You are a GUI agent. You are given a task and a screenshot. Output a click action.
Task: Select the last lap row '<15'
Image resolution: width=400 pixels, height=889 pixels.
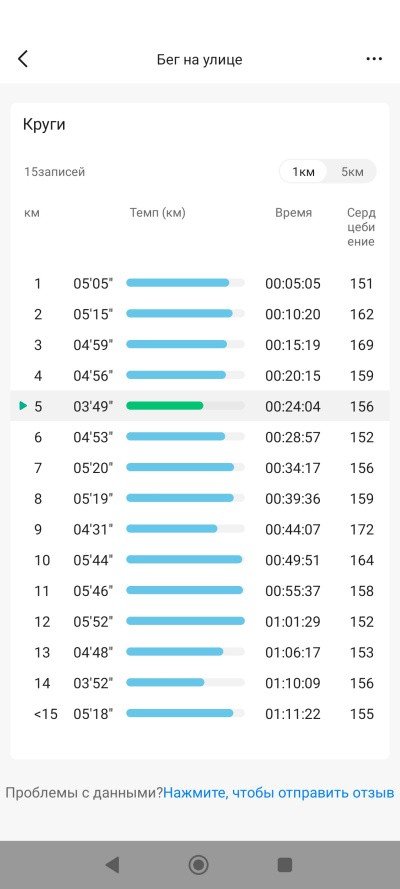pyautogui.click(x=200, y=714)
